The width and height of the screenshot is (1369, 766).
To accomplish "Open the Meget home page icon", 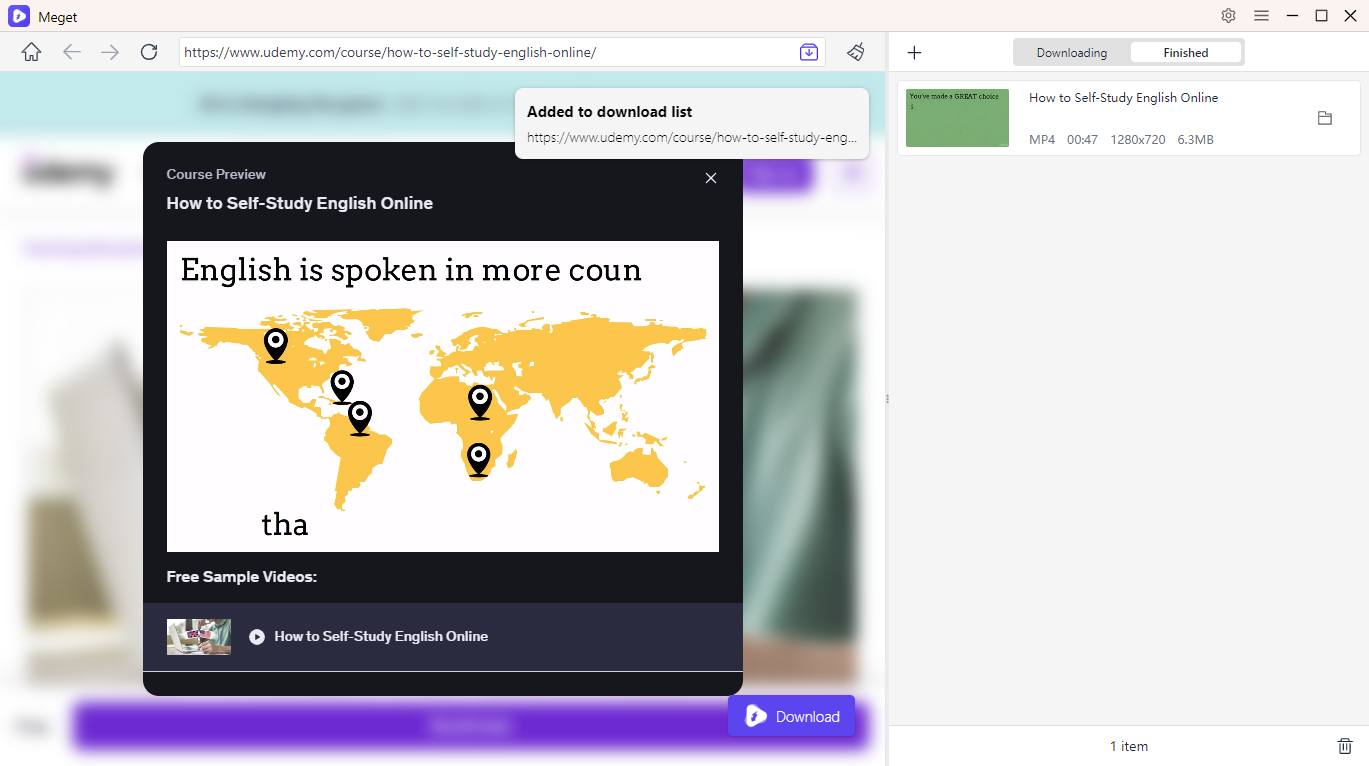I will pyautogui.click(x=31, y=52).
